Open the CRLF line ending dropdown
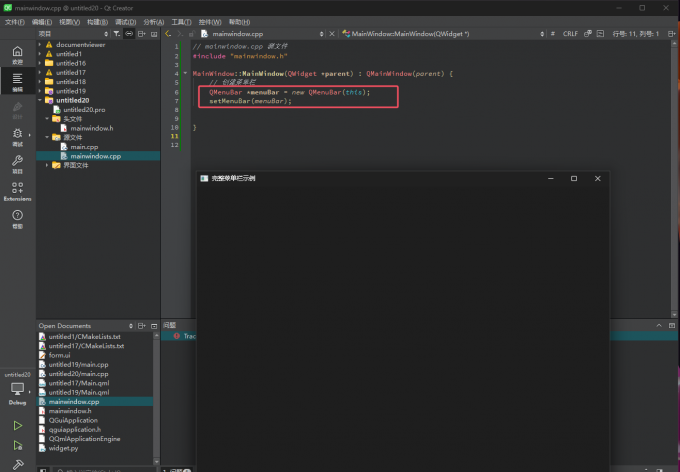This screenshot has width=680, height=472. point(571,33)
